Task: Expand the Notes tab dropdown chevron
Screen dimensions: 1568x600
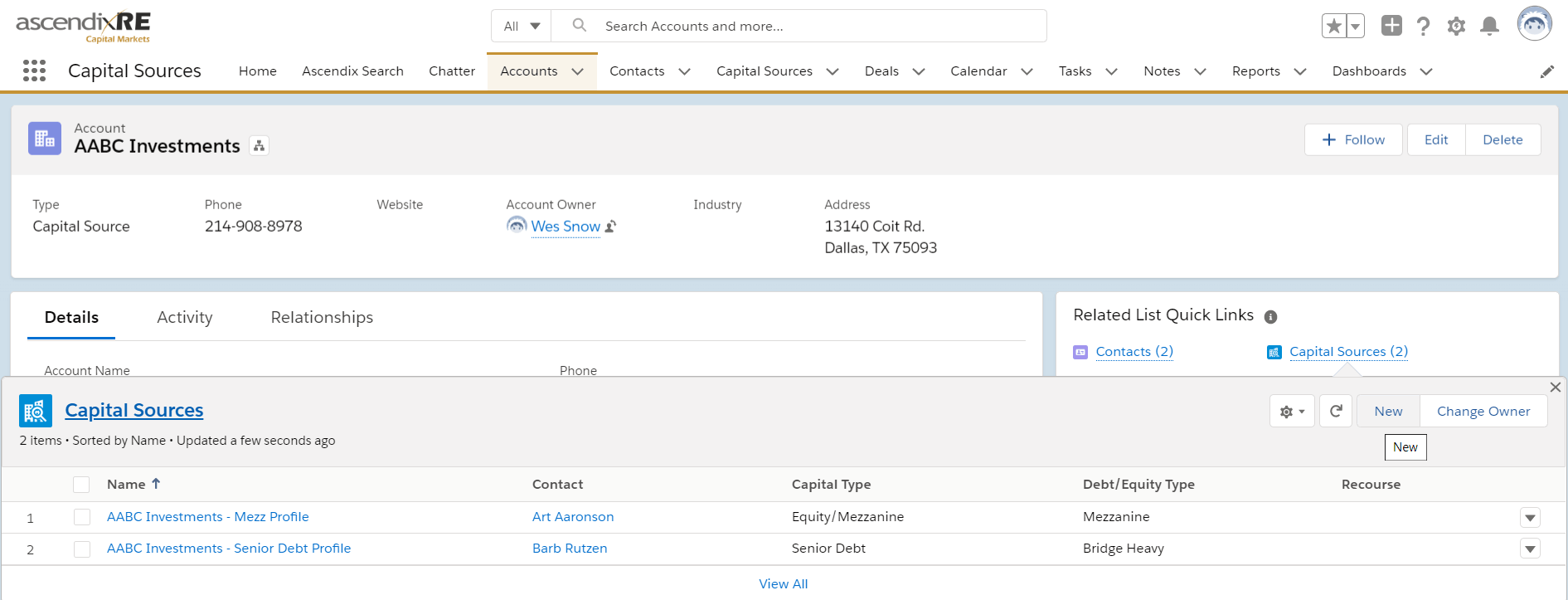Action: click(x=1200, y=71)
